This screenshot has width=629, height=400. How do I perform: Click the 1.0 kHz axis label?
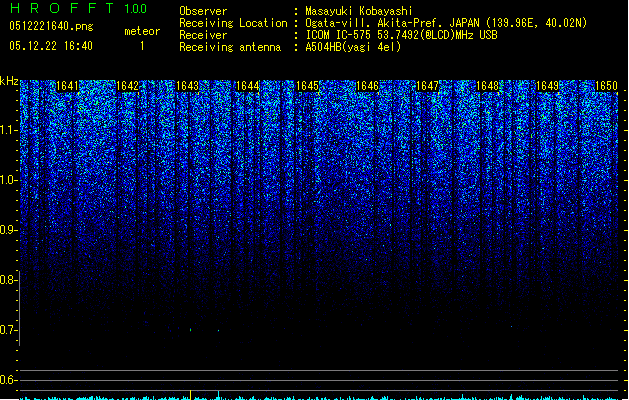point(8,180)
